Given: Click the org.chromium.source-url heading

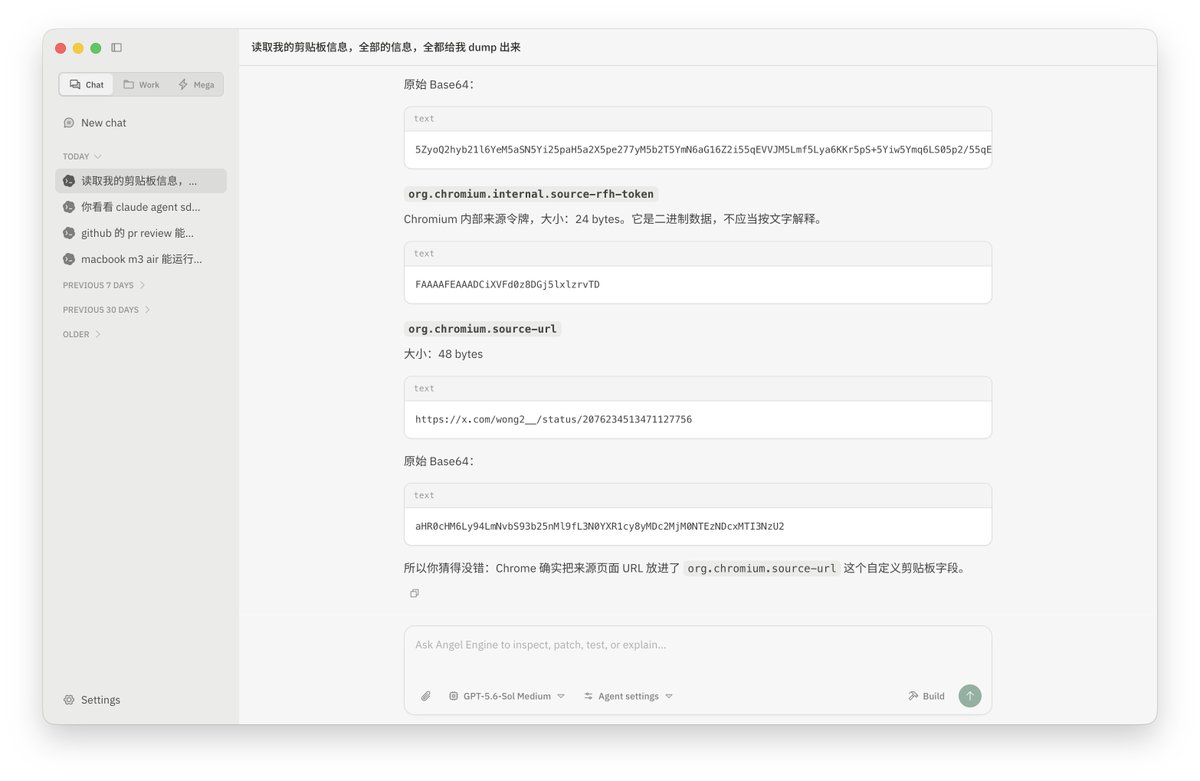Looking at the screenshot, I should coord(482,329).
